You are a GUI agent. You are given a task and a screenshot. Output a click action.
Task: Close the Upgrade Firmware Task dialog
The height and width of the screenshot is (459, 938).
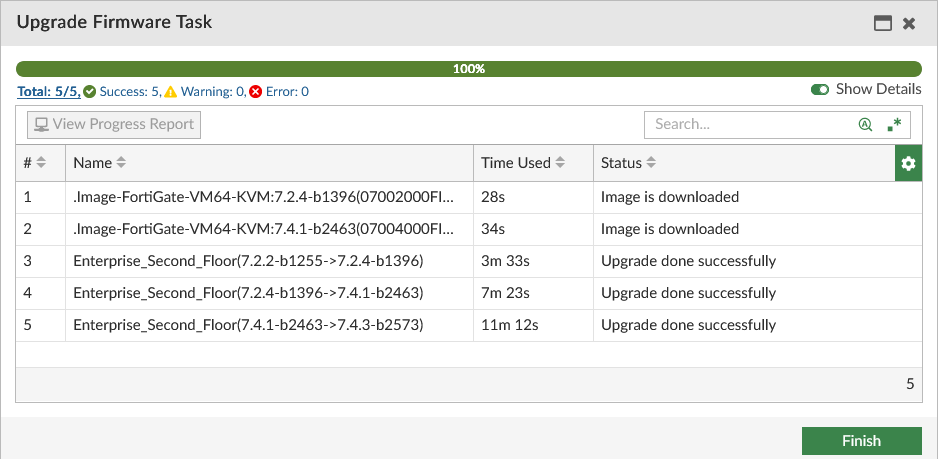(909, 23)
